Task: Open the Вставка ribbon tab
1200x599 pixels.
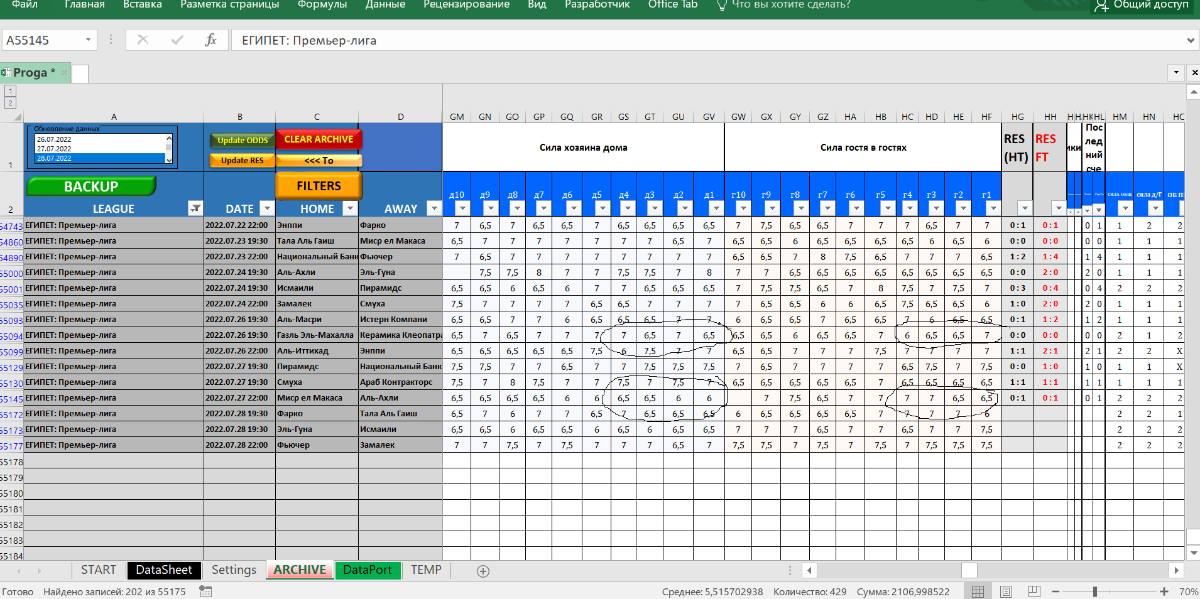Action: click(142, 4)
